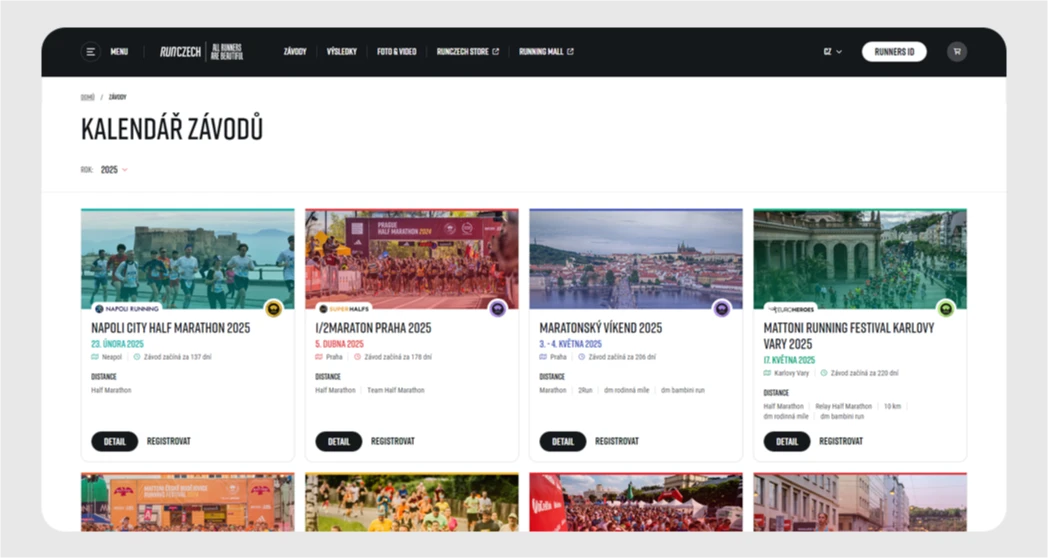
Task: Click the 2Run distance text
Action: [x=585, y=390]
